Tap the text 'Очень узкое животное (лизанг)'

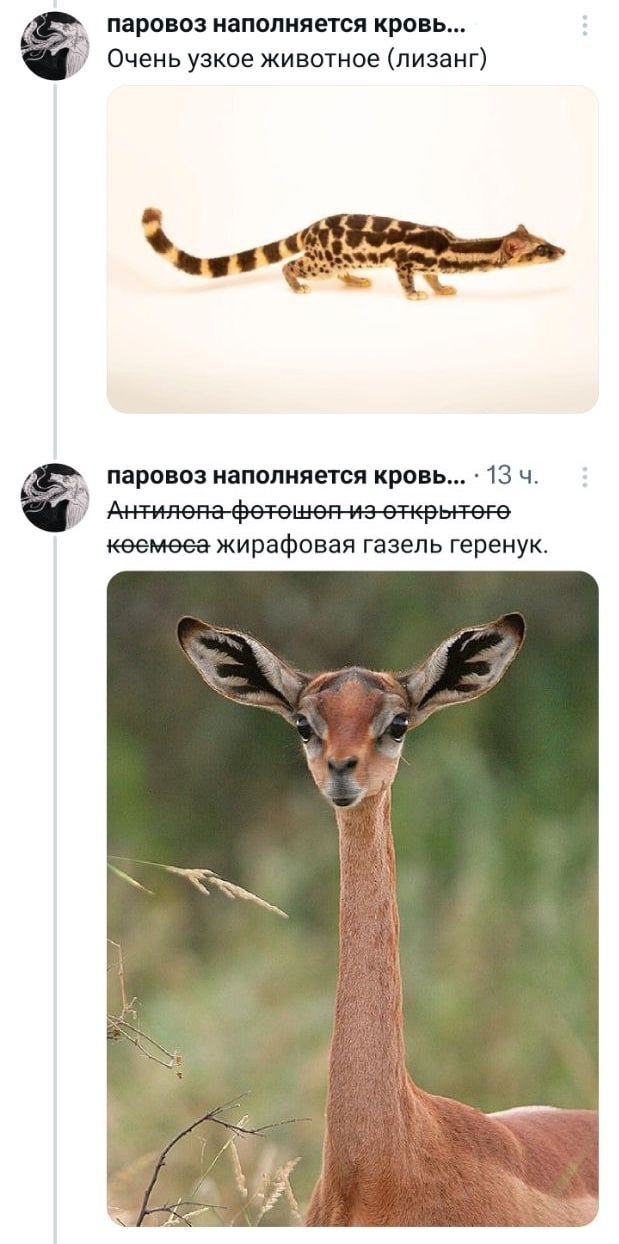click(297, 61)
